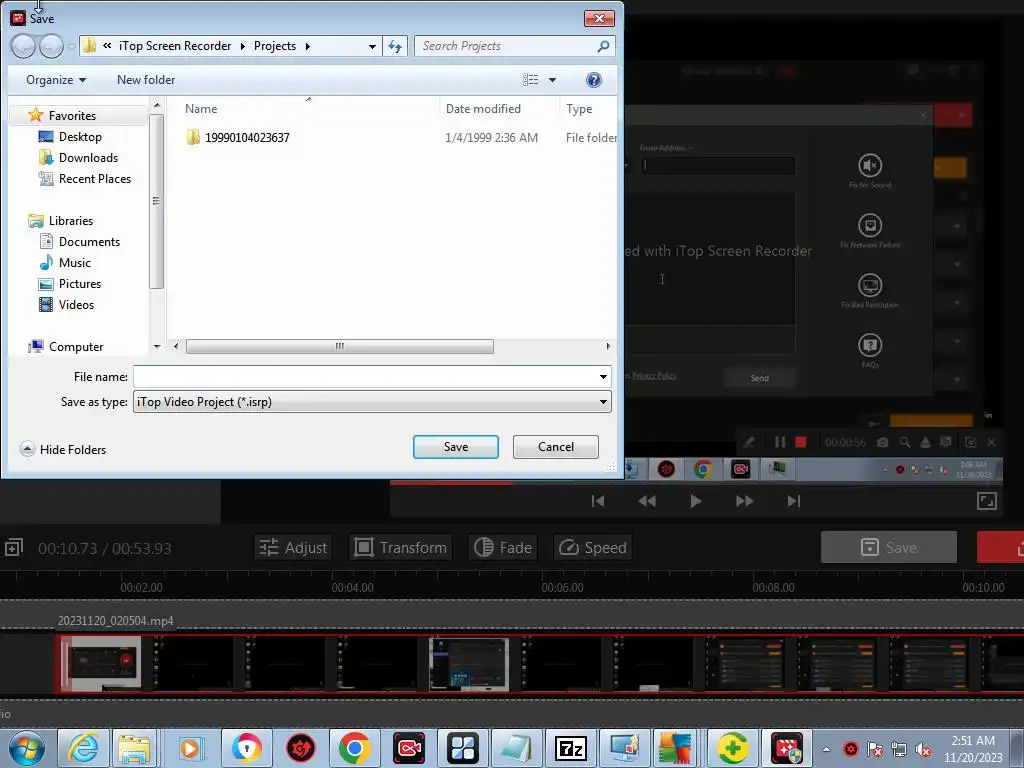Viewport: 1024px width, 768px height.
Task: Click the editor Save project button
Action: (x=889, y=547)
